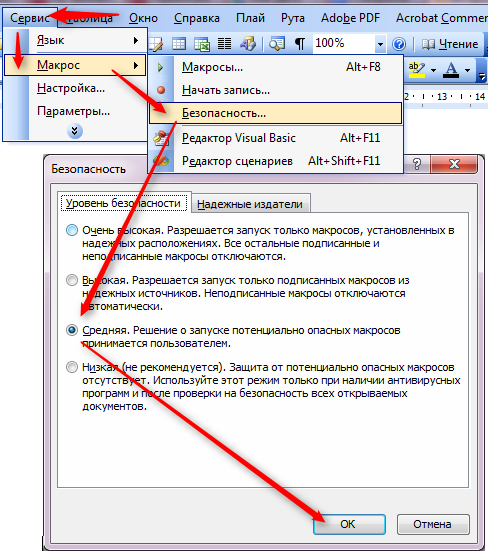Image resolution: width=488 pixels, height=554 pixels.
Task: Expand the Сервис menu chevron for more items
Action: (x=75, y=131)
